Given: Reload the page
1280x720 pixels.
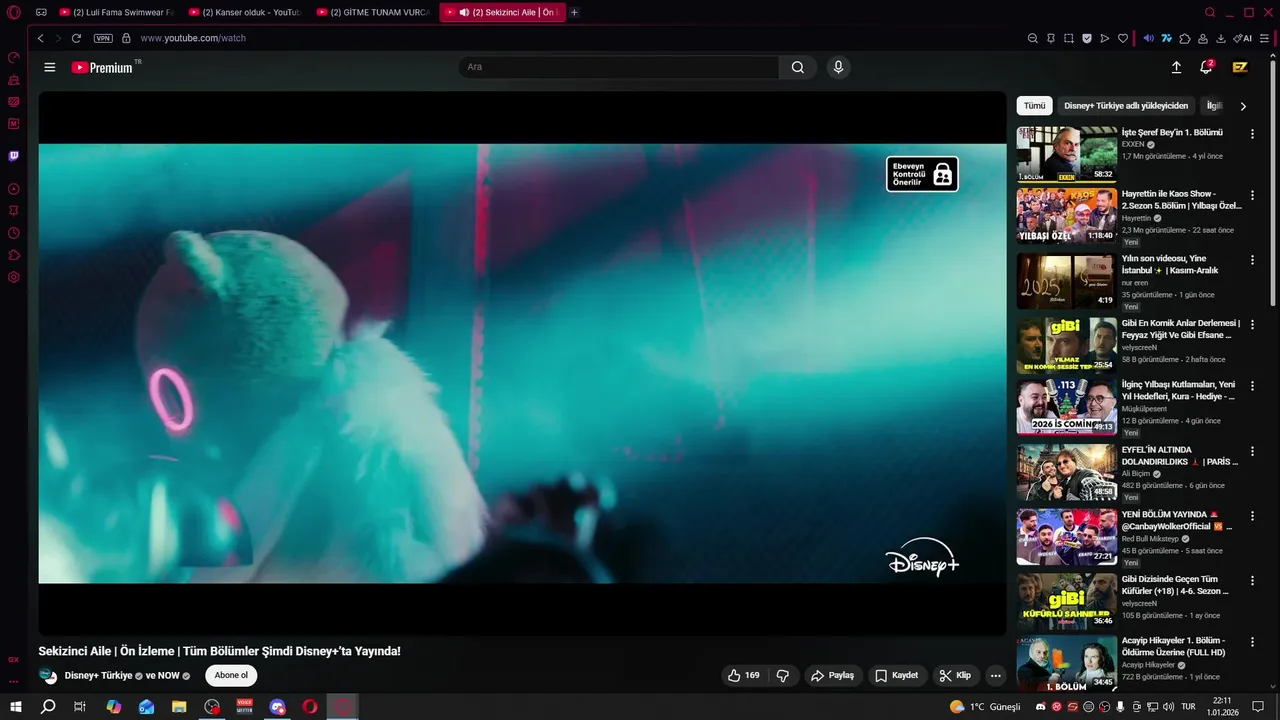Looking at the screenshot, I should [76, 38].
